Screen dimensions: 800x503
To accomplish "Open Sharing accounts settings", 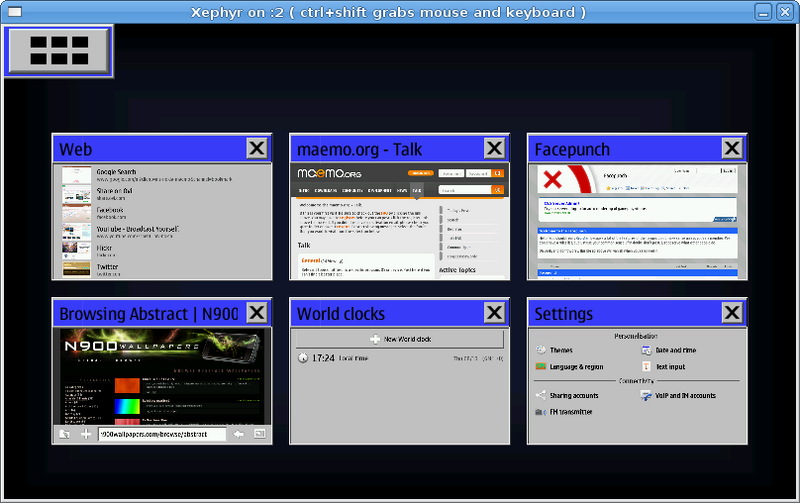I will pyautogui.click(x=568, y=396).
